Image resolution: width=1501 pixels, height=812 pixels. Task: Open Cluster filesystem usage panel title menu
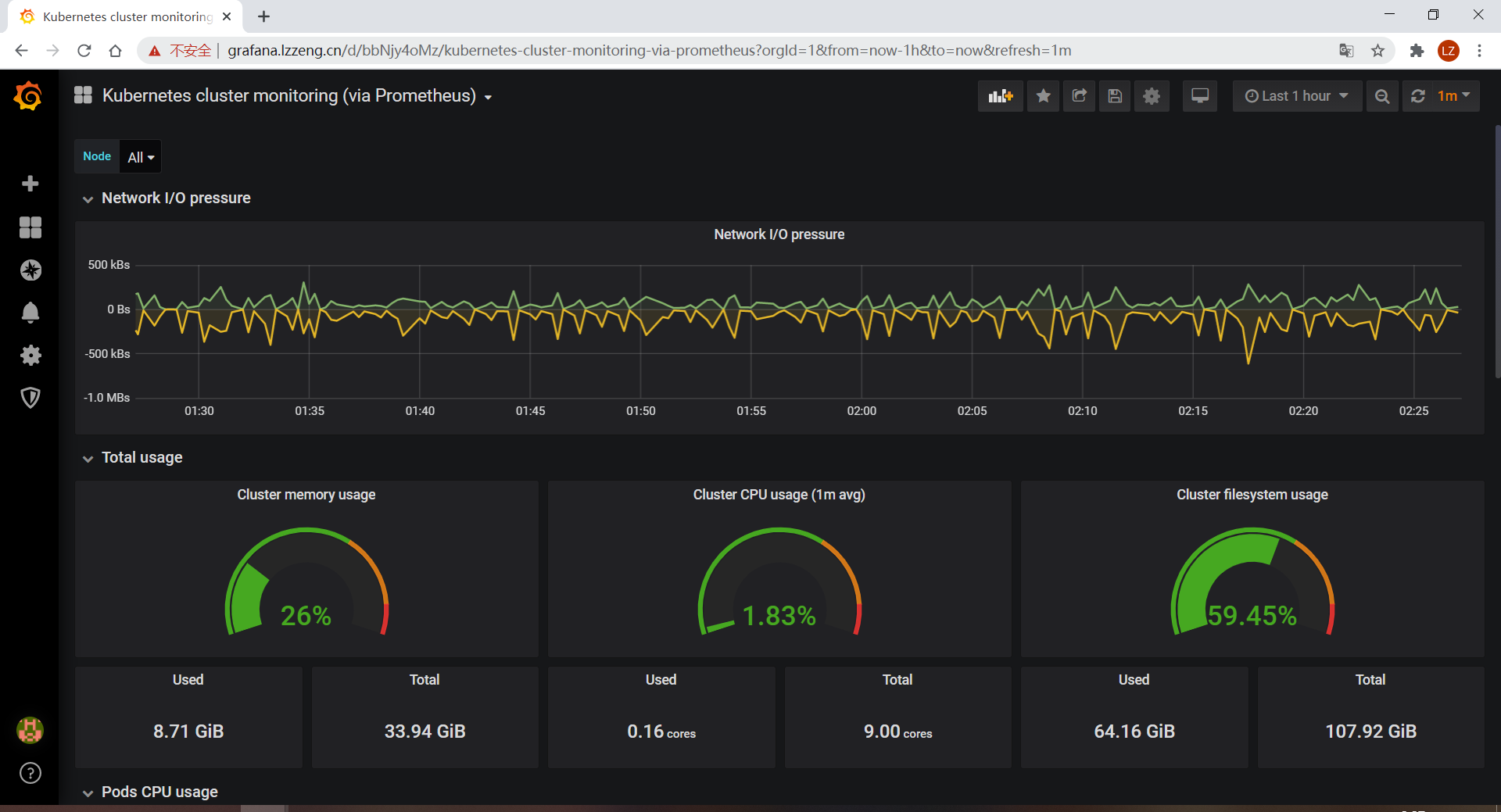click(1252, 495)
